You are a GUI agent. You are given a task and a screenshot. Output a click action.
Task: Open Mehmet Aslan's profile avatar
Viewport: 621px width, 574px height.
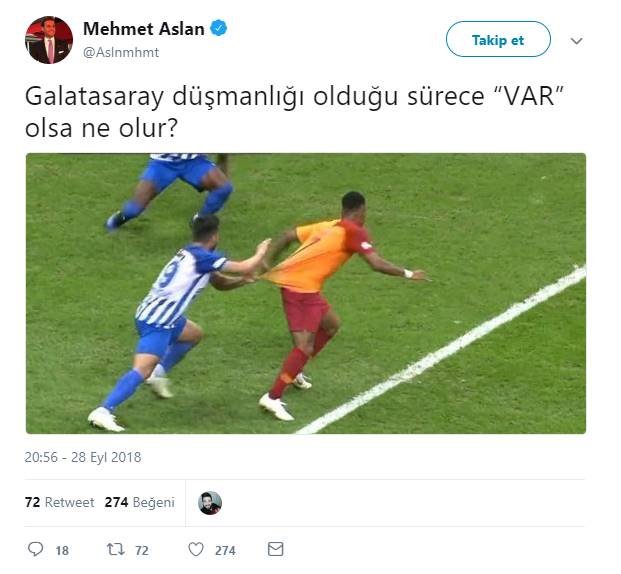[49, 40]
